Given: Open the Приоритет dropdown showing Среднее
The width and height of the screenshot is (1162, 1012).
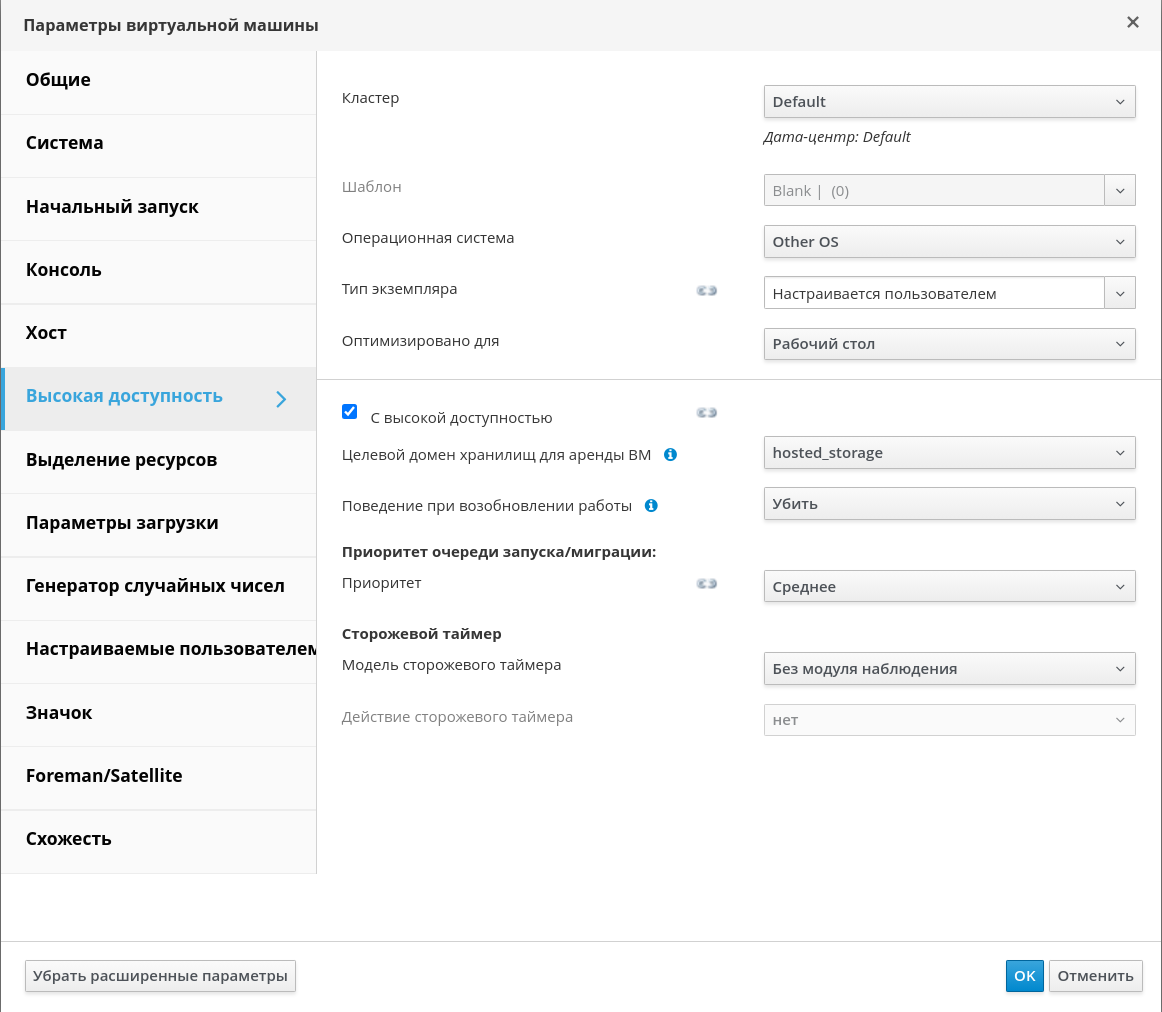Looking at the screenshot, I should (949, 587).
